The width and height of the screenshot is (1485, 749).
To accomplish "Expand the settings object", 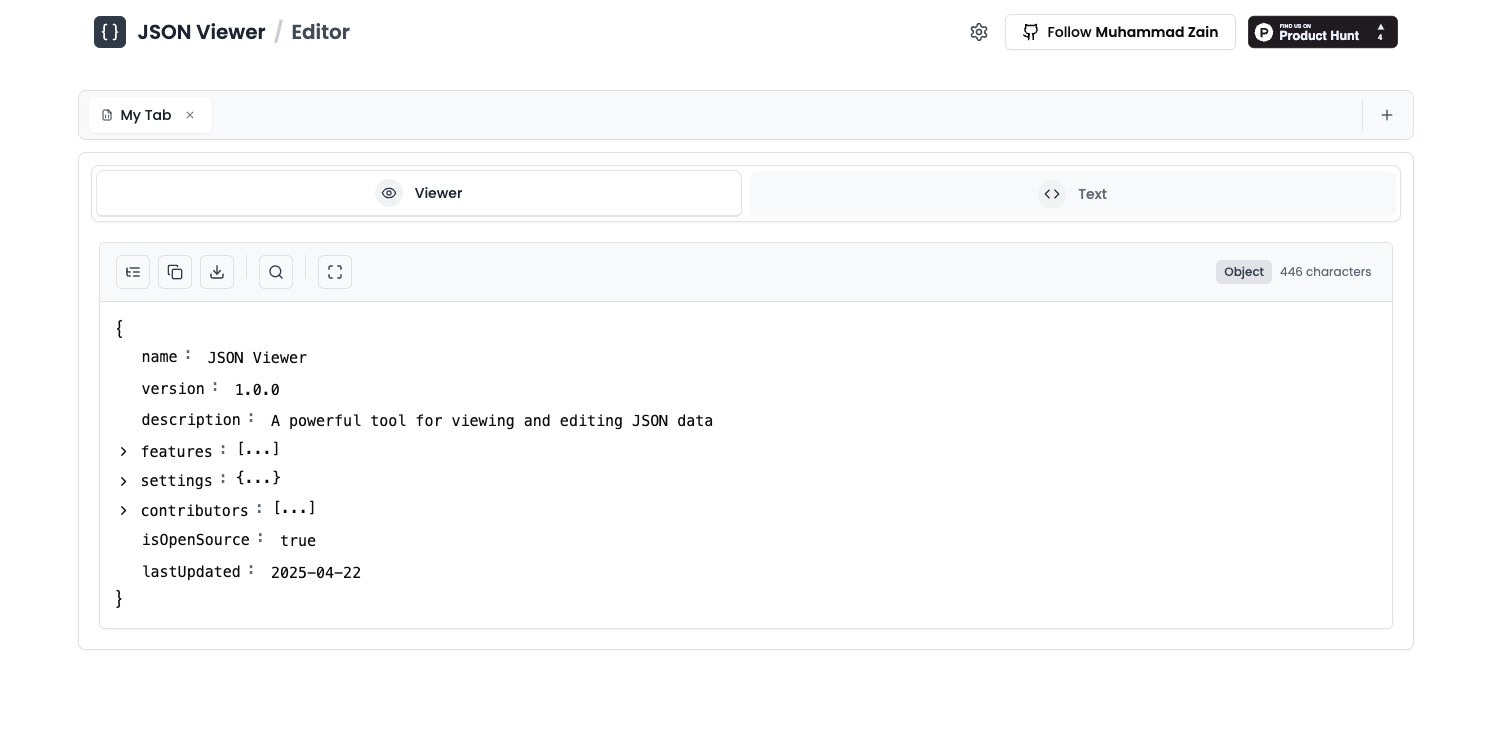I will tap(123, 481).
